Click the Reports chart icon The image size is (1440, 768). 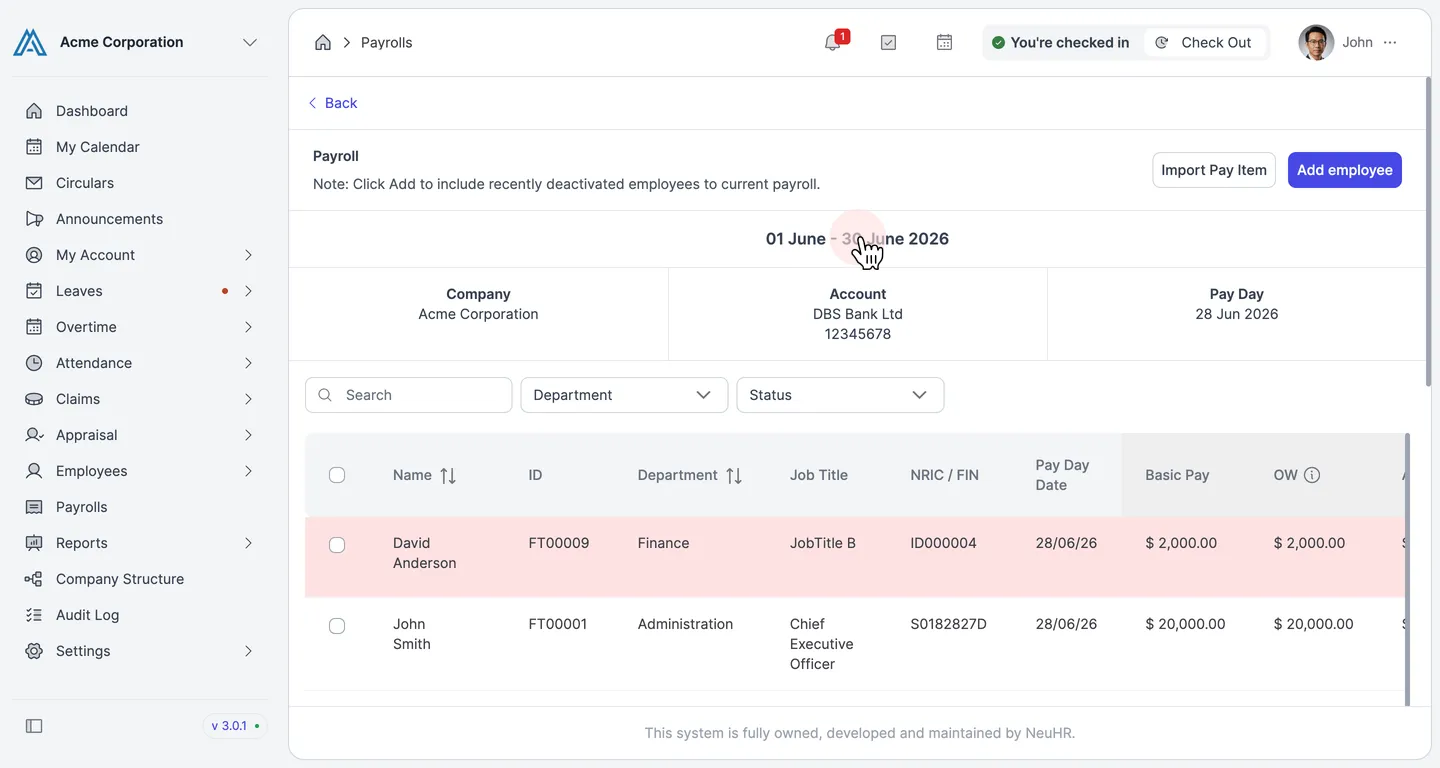(34, 543)
